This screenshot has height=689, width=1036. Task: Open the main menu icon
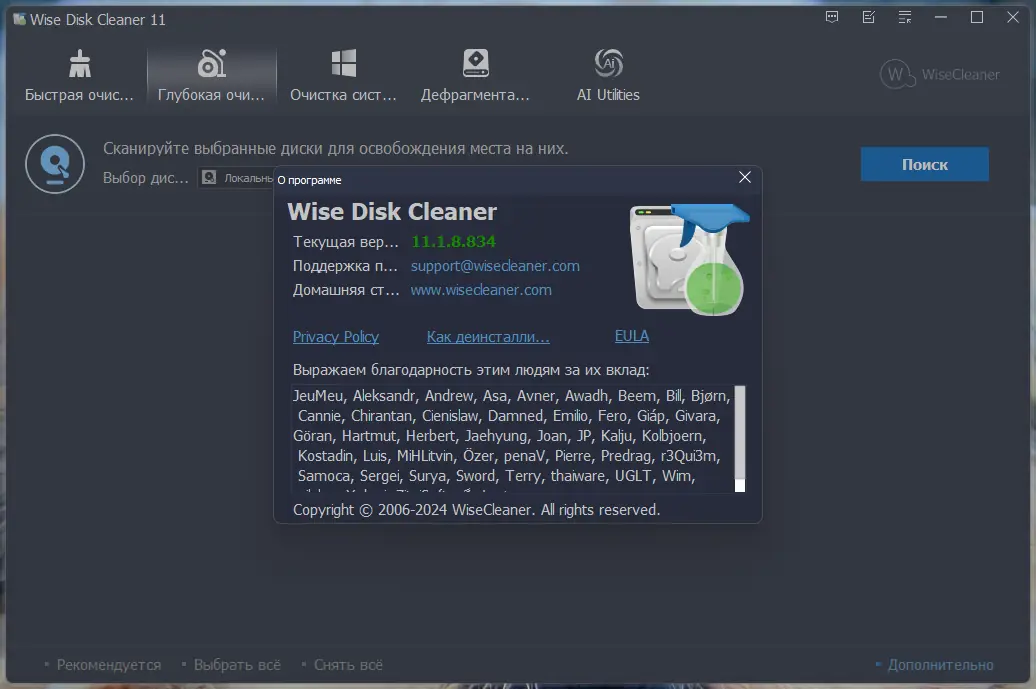click(x=903, y=17)
